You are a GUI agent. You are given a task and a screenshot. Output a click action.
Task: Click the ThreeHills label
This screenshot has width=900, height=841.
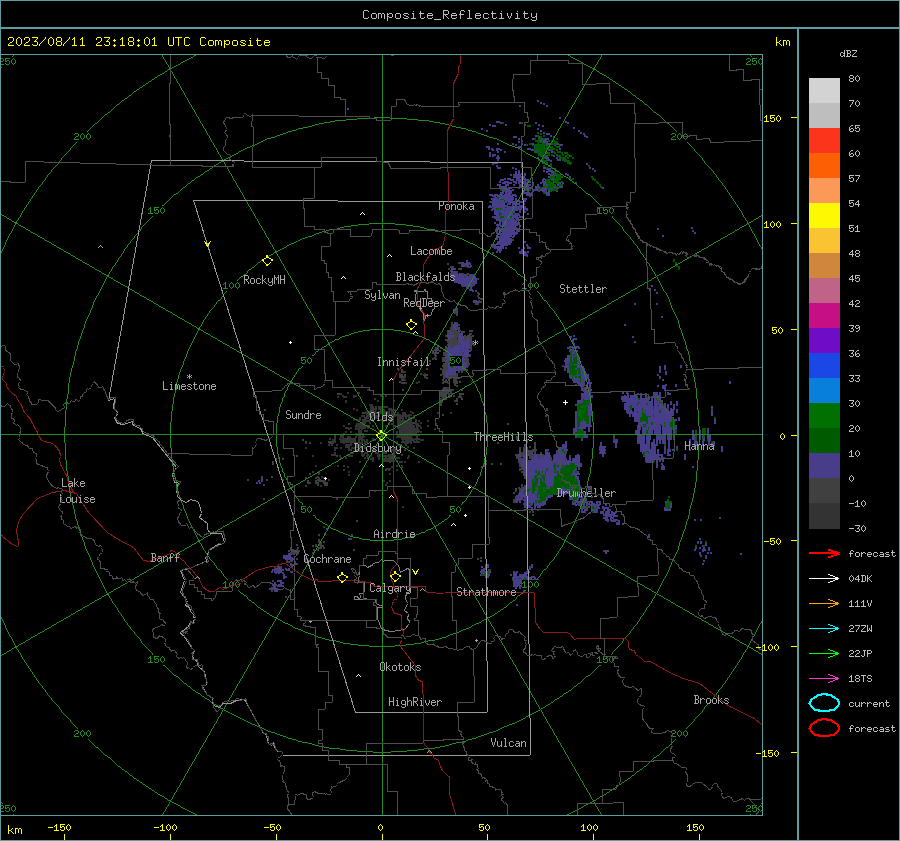point(503,437)
